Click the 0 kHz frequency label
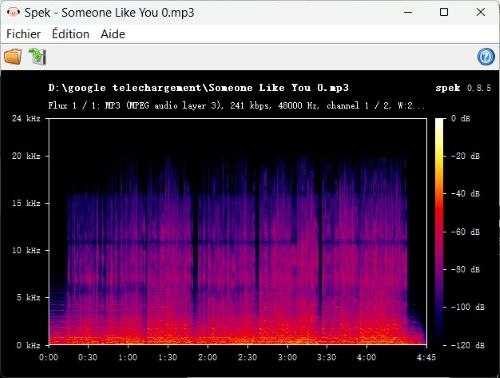 pyautogui.click(x=28, y=345)
